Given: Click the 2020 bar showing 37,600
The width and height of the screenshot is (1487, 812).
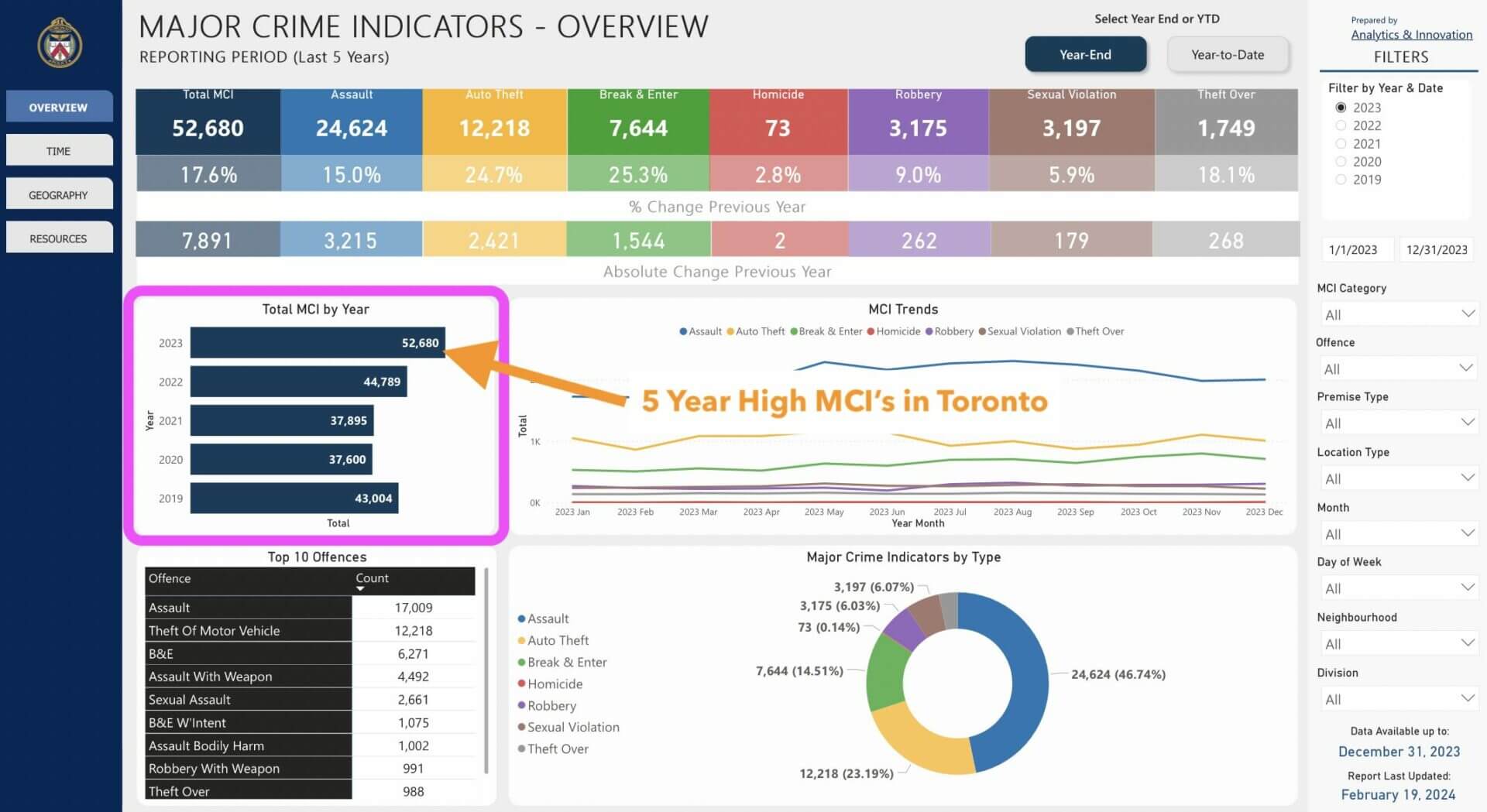Looking at the screenshot, I should point(281,459).
